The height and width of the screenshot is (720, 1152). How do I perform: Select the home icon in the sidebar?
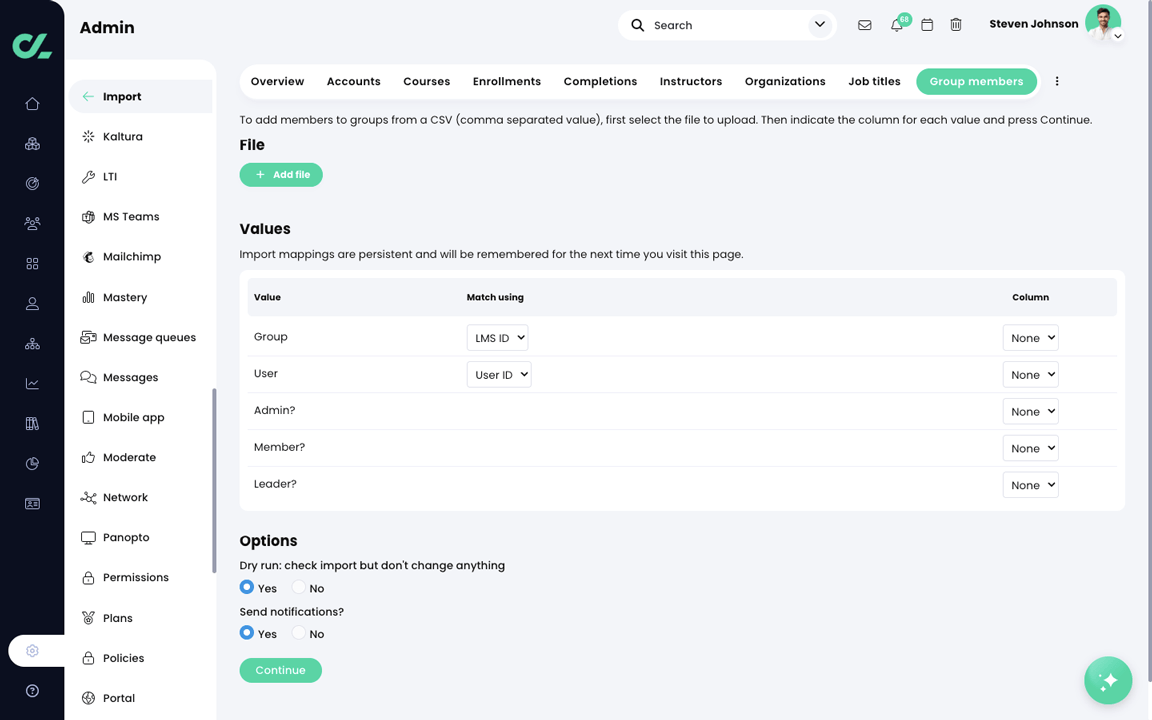coord(32,103)
